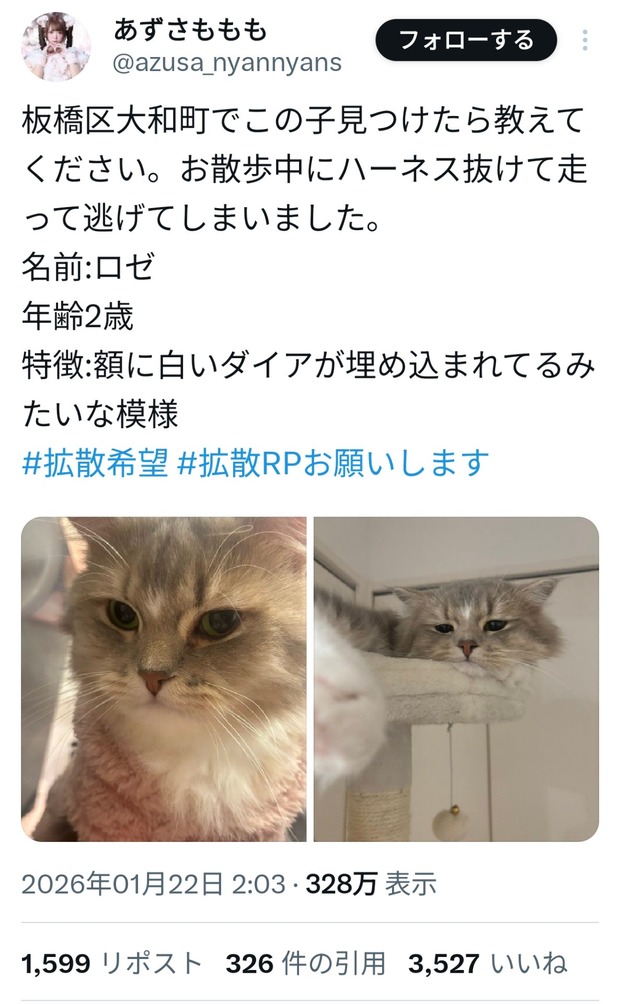Click the hanging toy ball in the cat tower photo
This screenshot has width=620, height=1004.
point(450,820)
